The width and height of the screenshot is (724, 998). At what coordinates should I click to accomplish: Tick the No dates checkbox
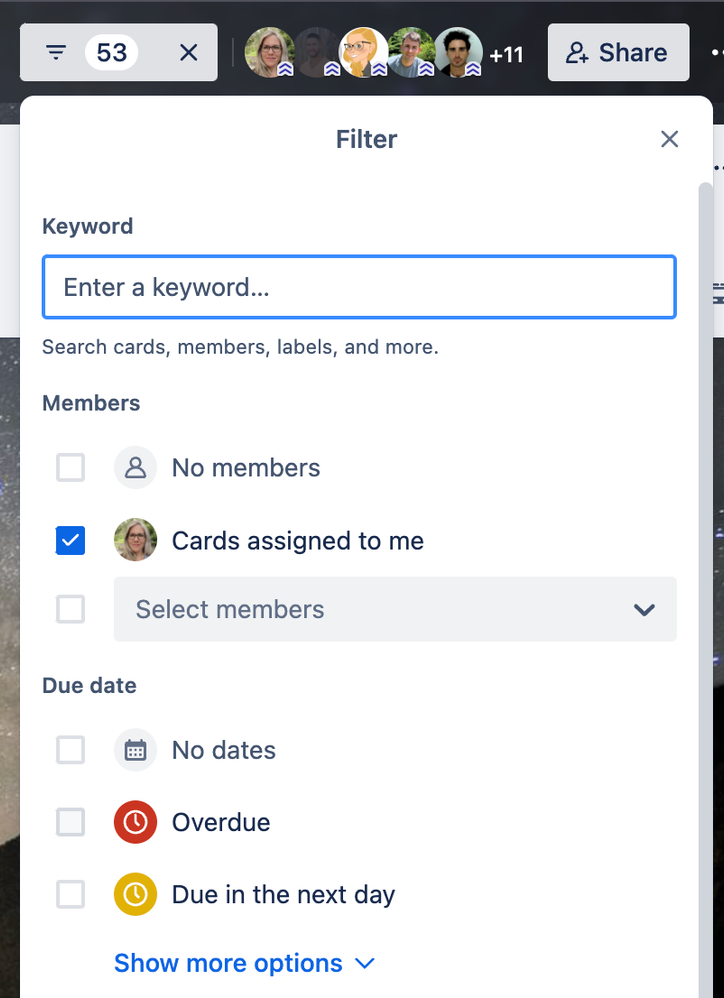click(x=70, y=750)
